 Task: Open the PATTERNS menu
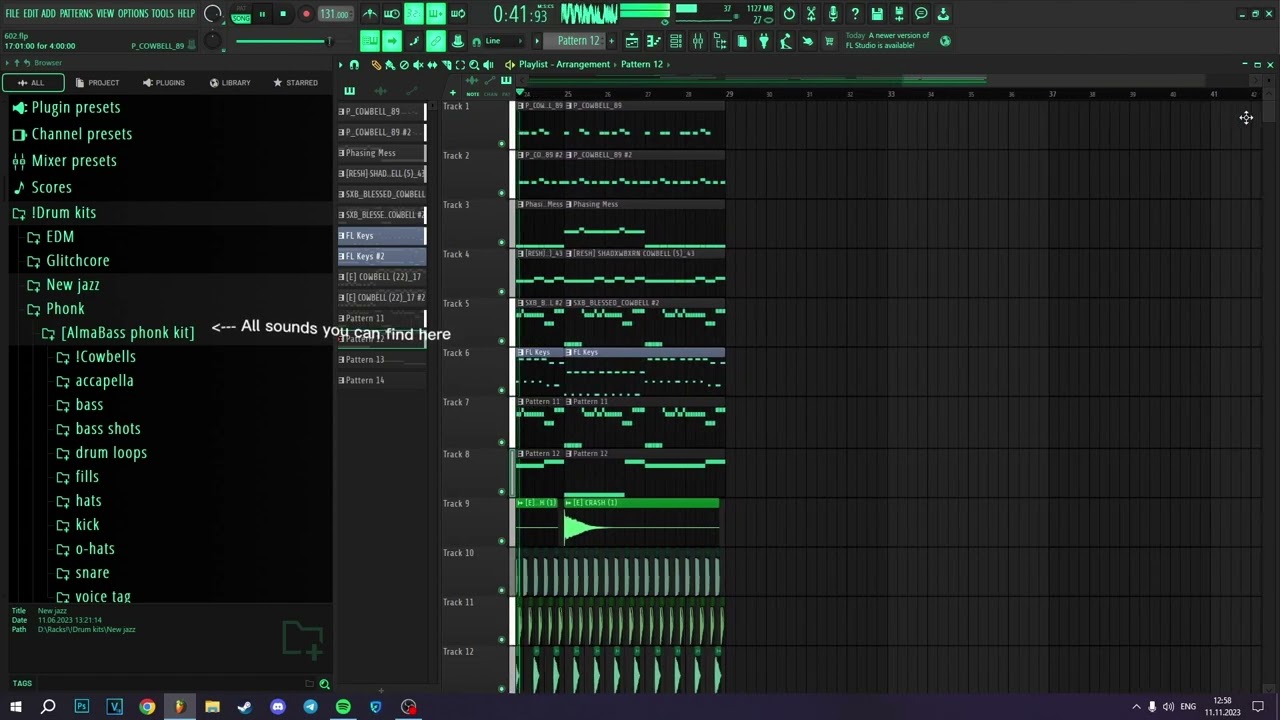[75, 14]
